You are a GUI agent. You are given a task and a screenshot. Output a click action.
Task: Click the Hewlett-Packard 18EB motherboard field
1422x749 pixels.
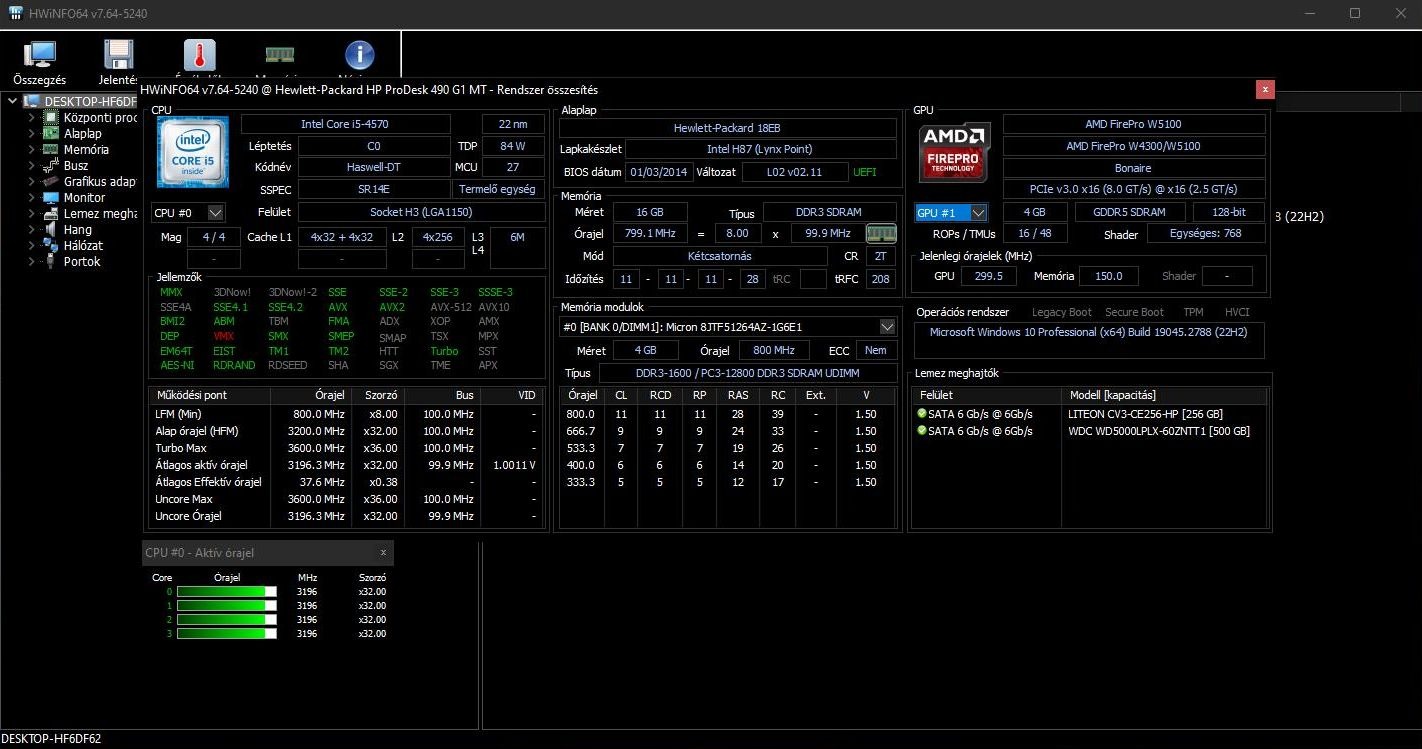(x=728, y=128)
